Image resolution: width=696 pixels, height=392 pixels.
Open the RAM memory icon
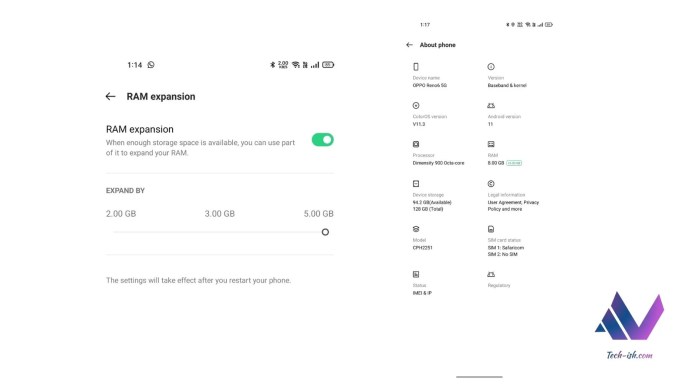pos(491,144)
